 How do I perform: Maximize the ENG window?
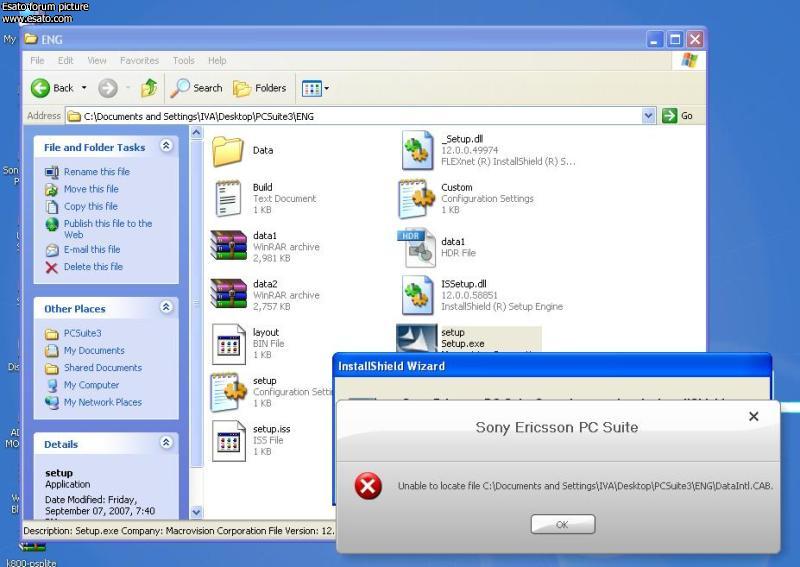pos(675,39)
